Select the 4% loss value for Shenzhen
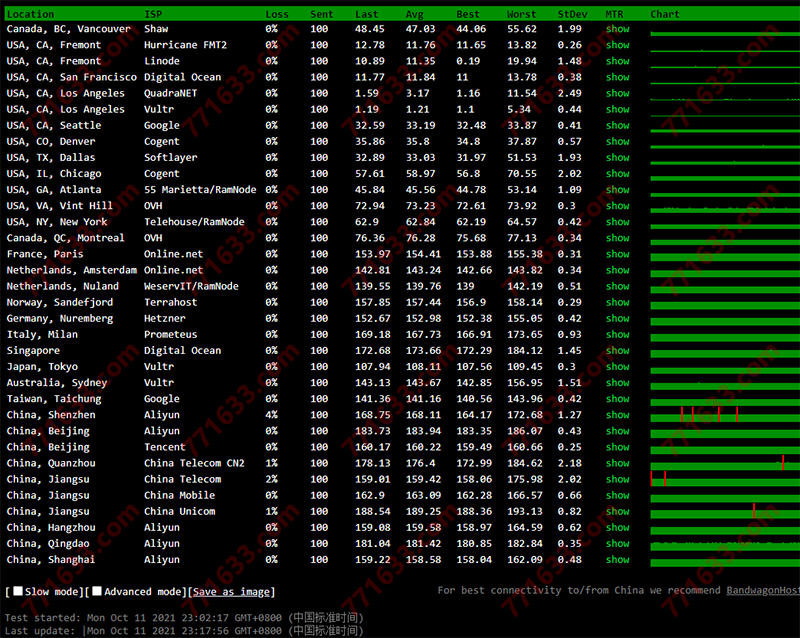This screenshot has height=638, width=800. coord(271,415)
